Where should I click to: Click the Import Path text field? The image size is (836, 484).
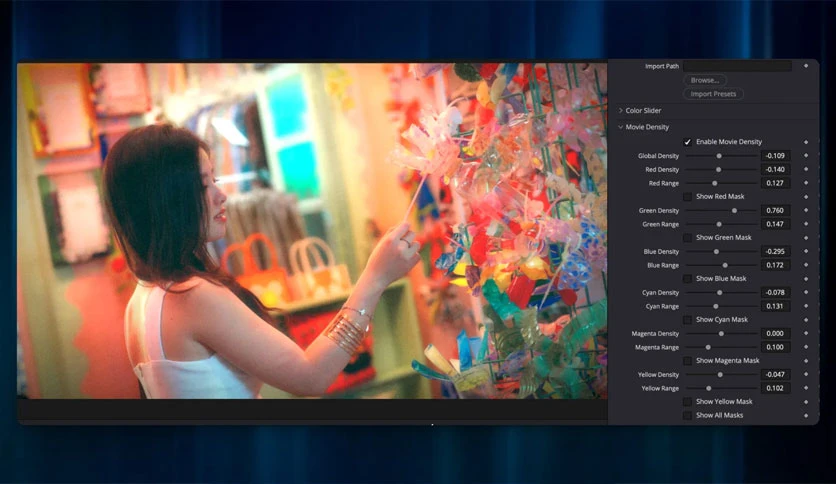click(x=737, y=66)
